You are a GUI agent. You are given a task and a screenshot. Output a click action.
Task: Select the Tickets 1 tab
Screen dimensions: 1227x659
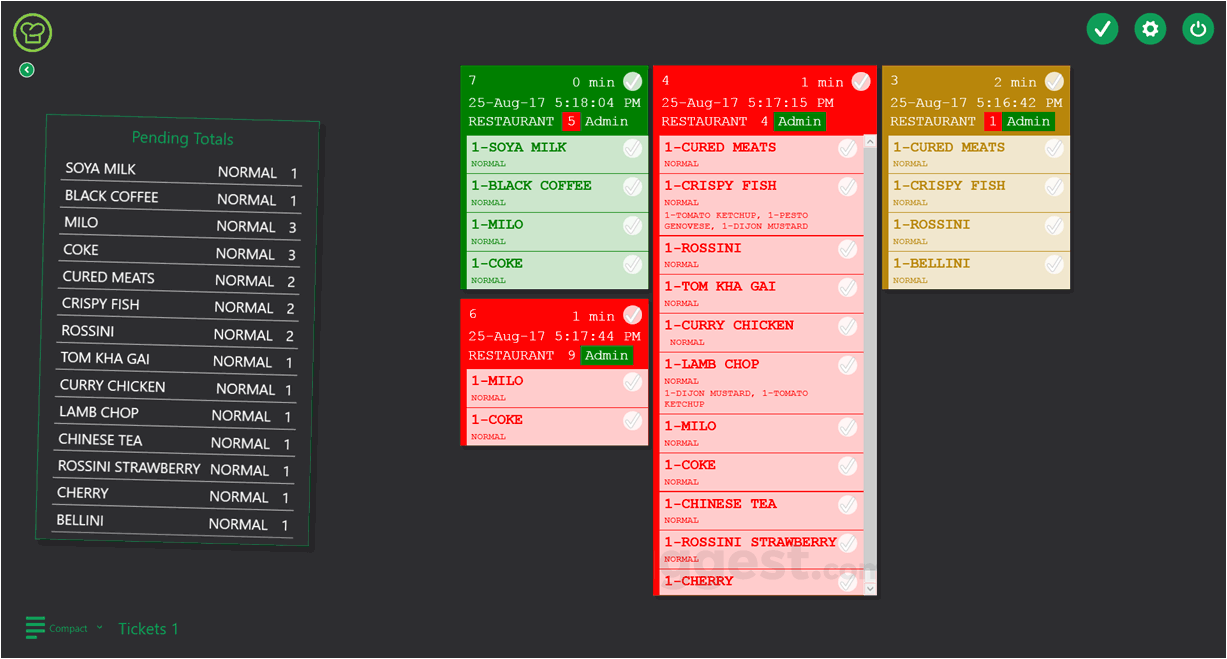148,628
